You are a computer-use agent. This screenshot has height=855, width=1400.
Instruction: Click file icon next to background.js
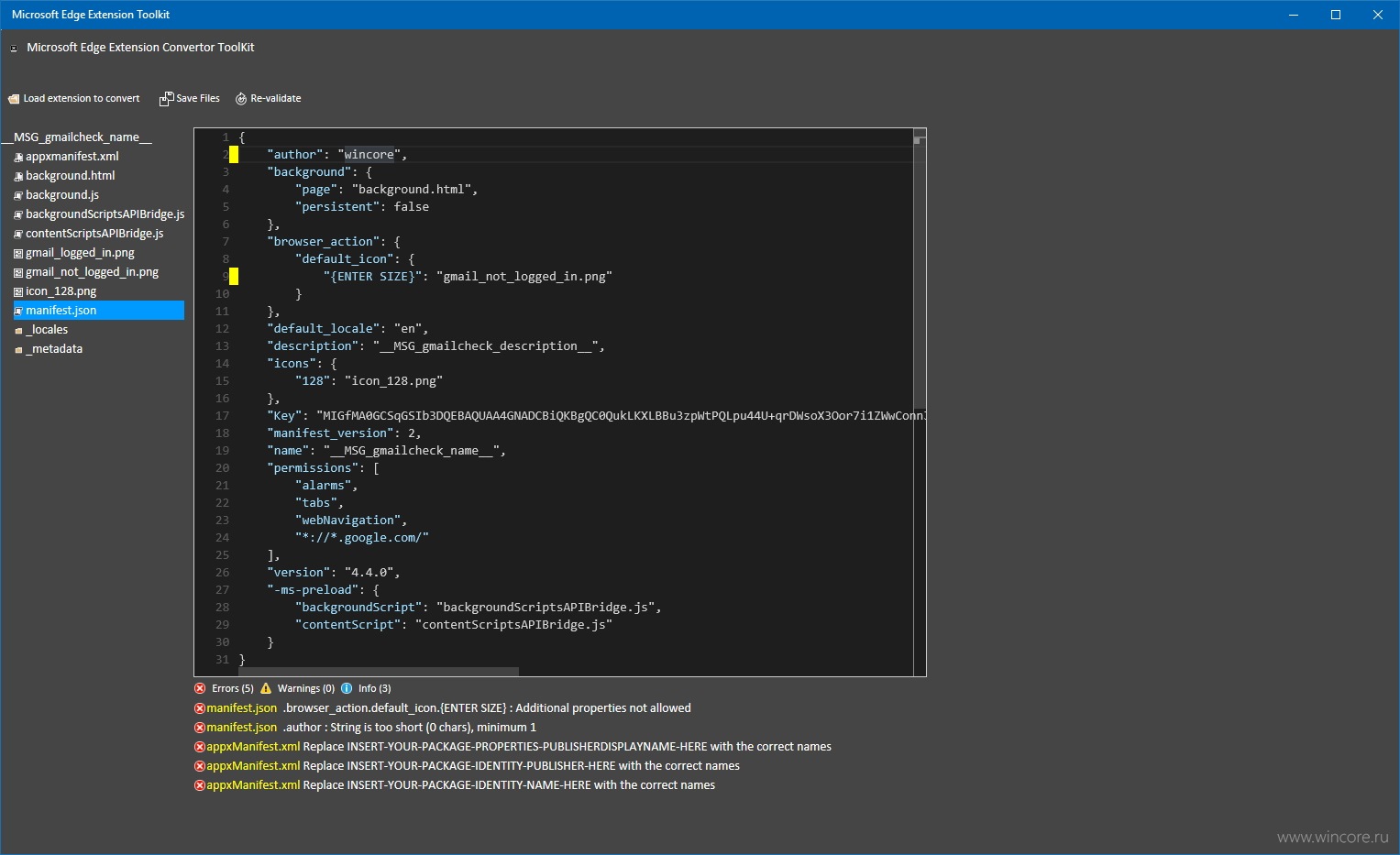point(18,196)
